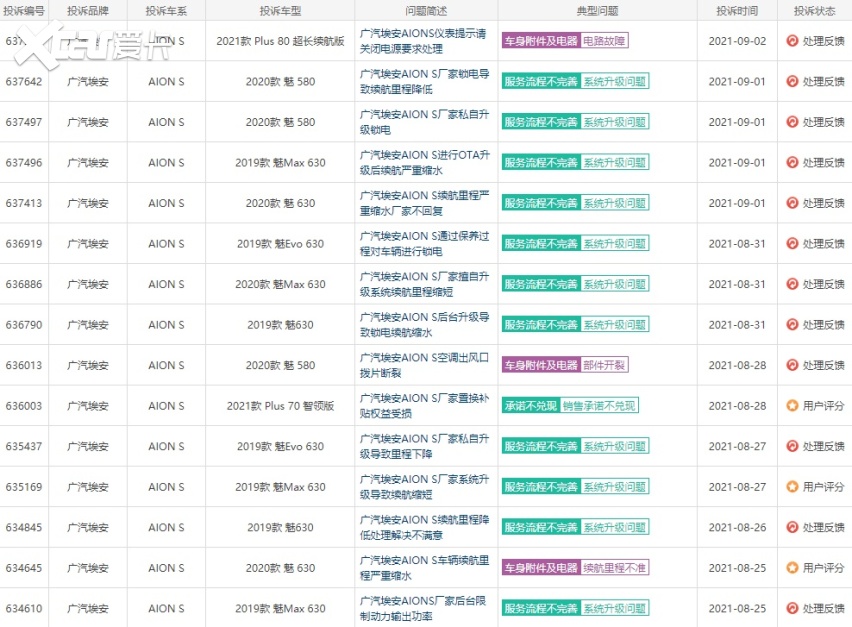Click the 广汽埃安 brand cell in row 637413
Screen dimensions: 852x627
point(88,203)
